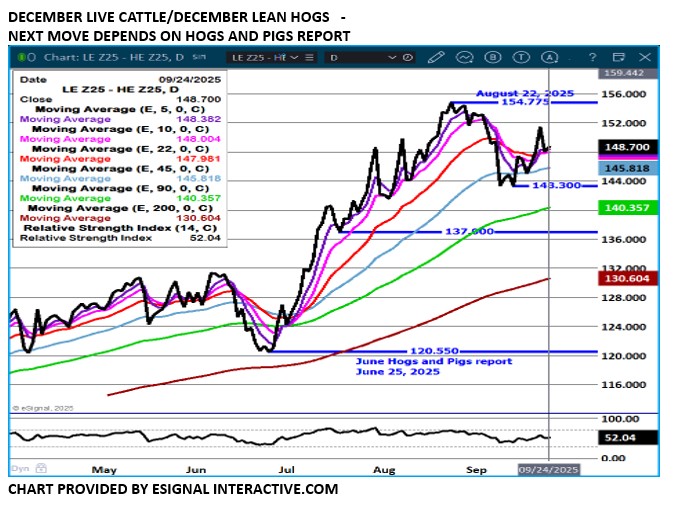Click Moving Average (E, 45, 0, C) row
The image size is (686, 511).
[x=121, y=168]
